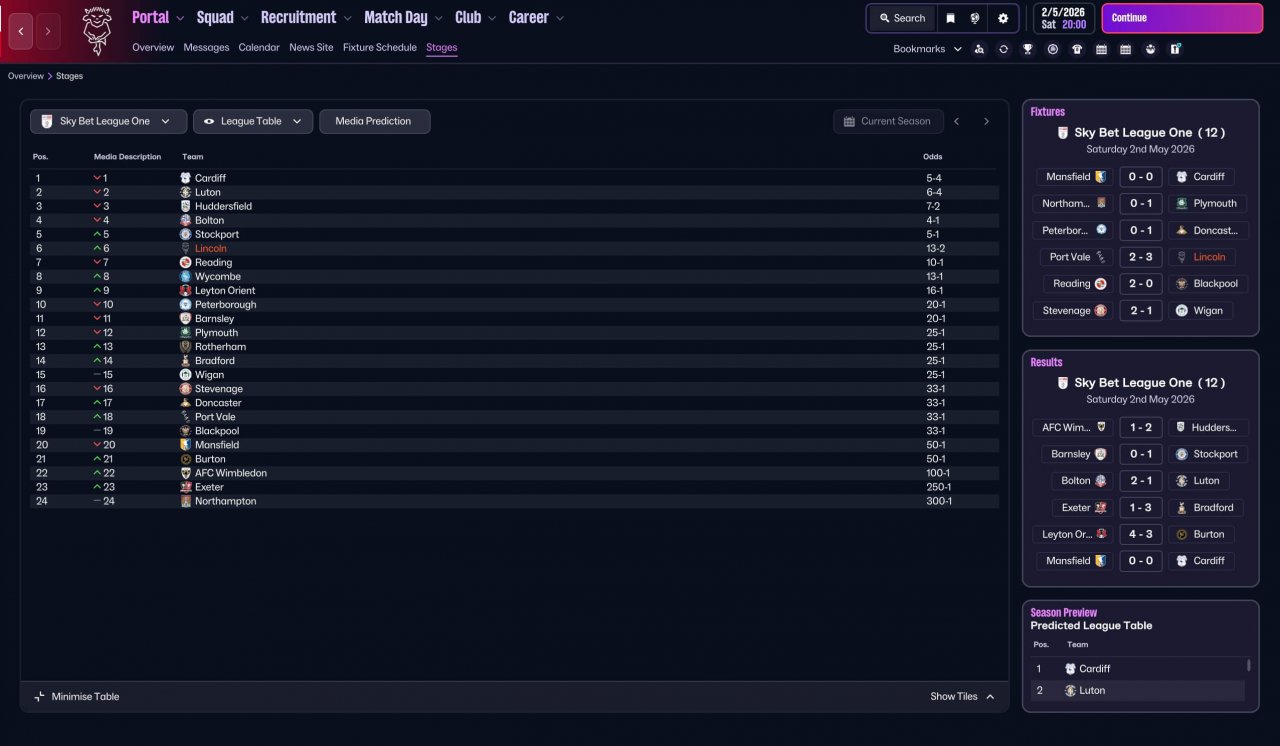Click the Cardiff badge in the league table
The width and height of the screenshot is (1280, 746).
(x=185, y=178)
